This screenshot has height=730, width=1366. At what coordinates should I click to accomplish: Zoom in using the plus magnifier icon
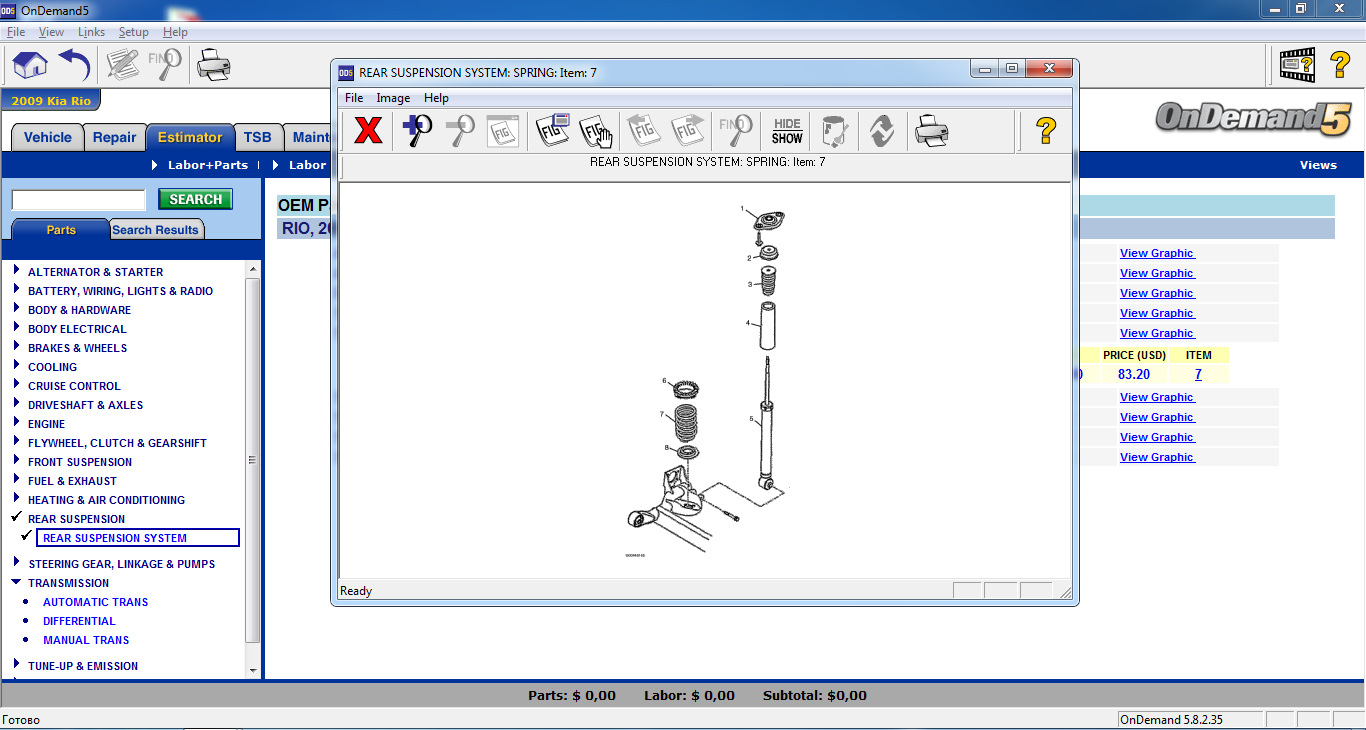tap(417, 130)
